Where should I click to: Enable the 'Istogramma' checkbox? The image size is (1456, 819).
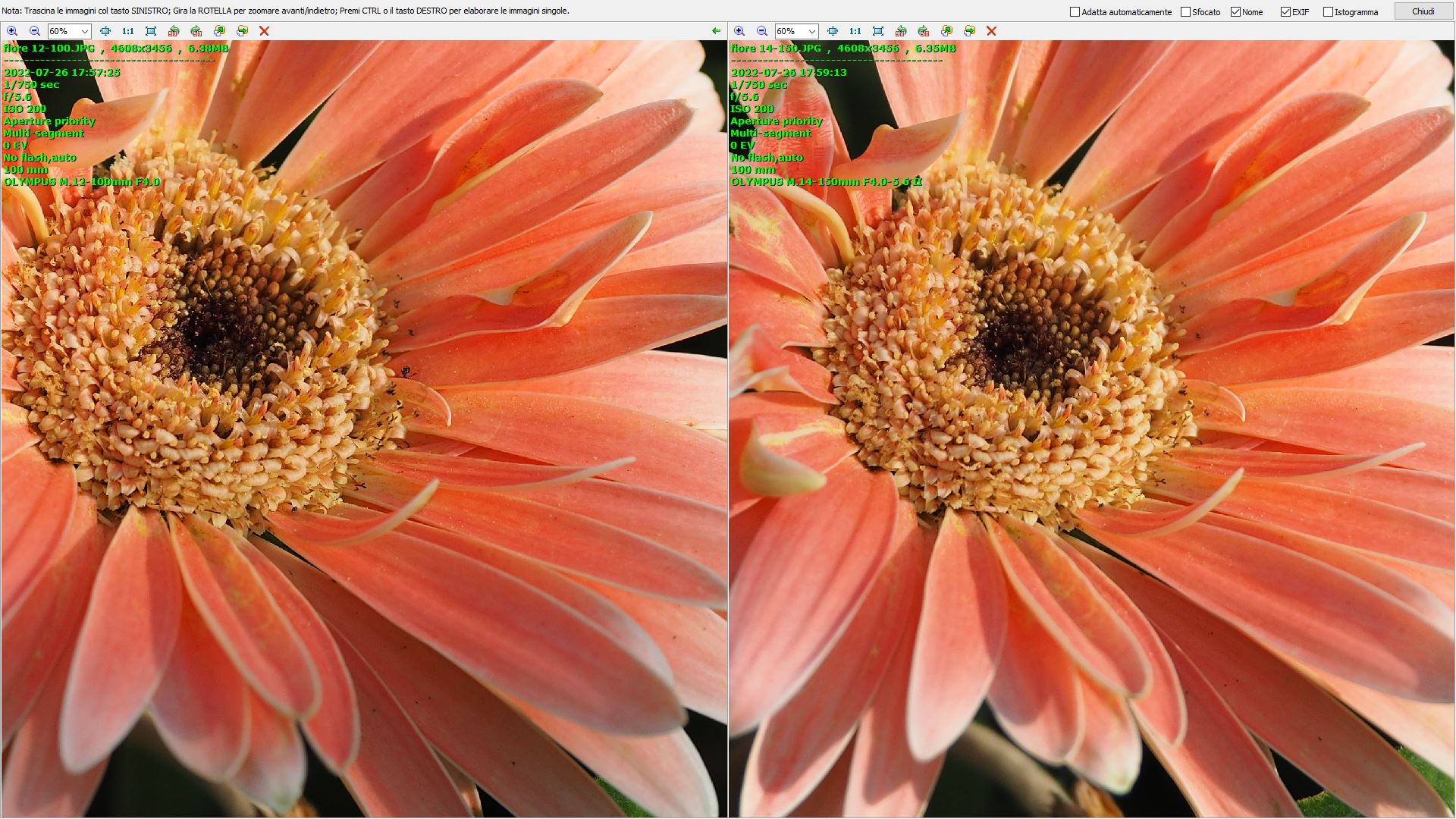1328,11
